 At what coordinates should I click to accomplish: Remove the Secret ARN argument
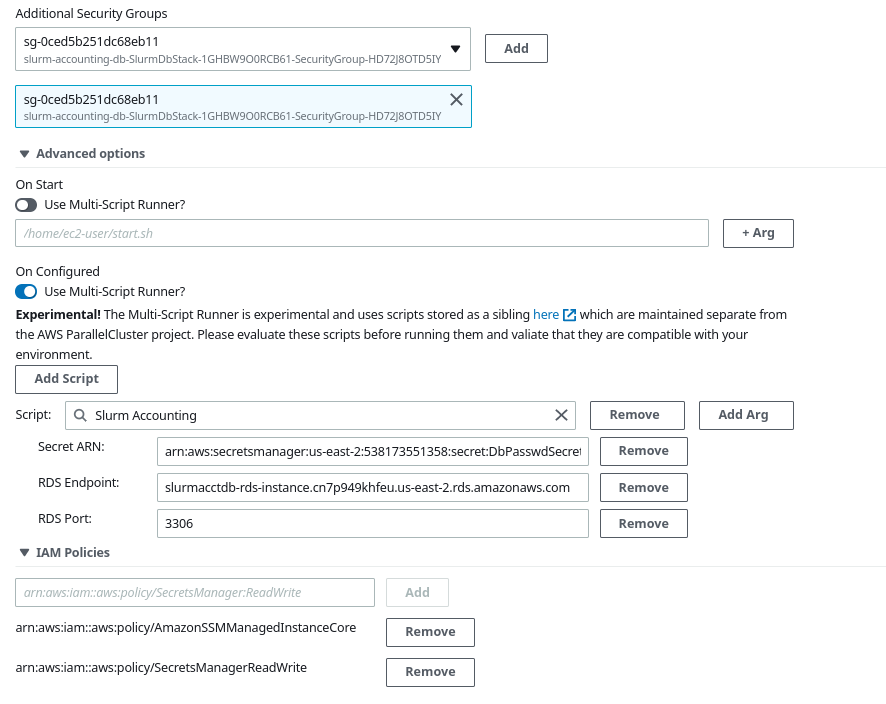[x=644, y=451]
